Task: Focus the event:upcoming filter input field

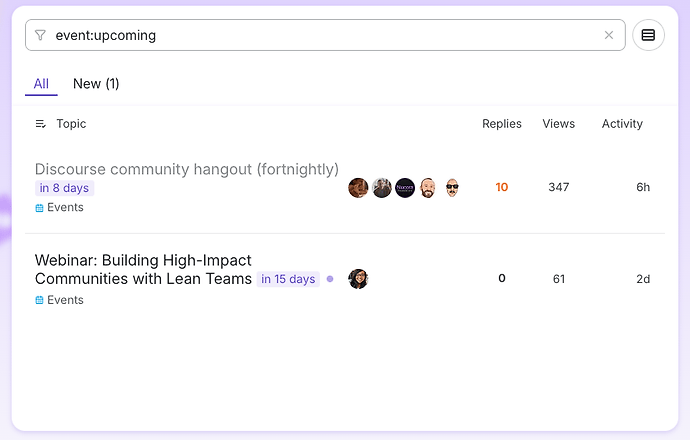Action: (325, 35)
